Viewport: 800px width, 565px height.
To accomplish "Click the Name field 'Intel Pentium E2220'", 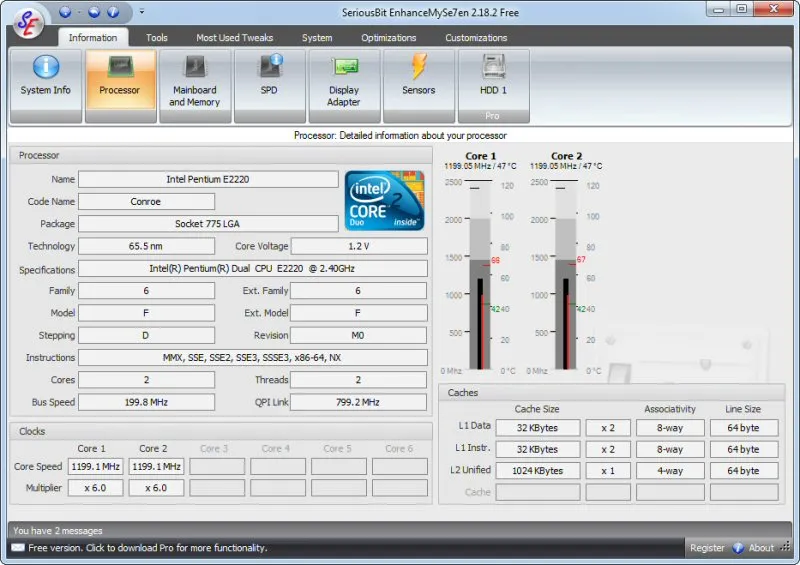I will pyautogui.click(x=208, y=179).
